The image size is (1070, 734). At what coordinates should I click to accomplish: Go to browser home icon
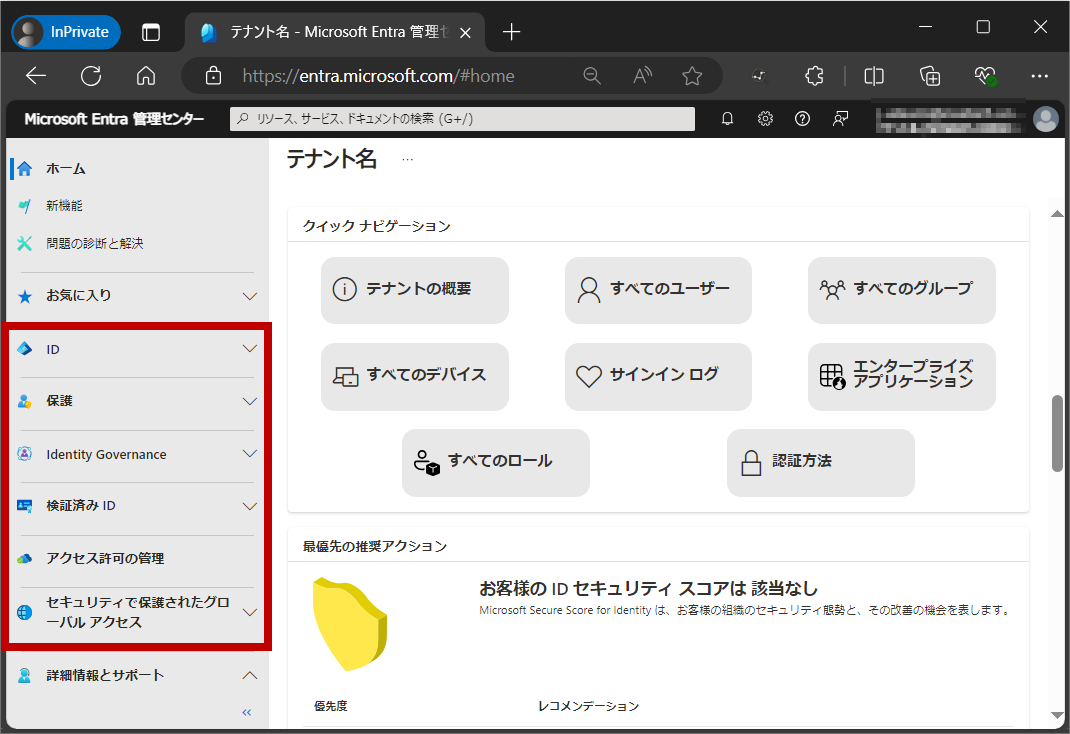click(146, 76)
